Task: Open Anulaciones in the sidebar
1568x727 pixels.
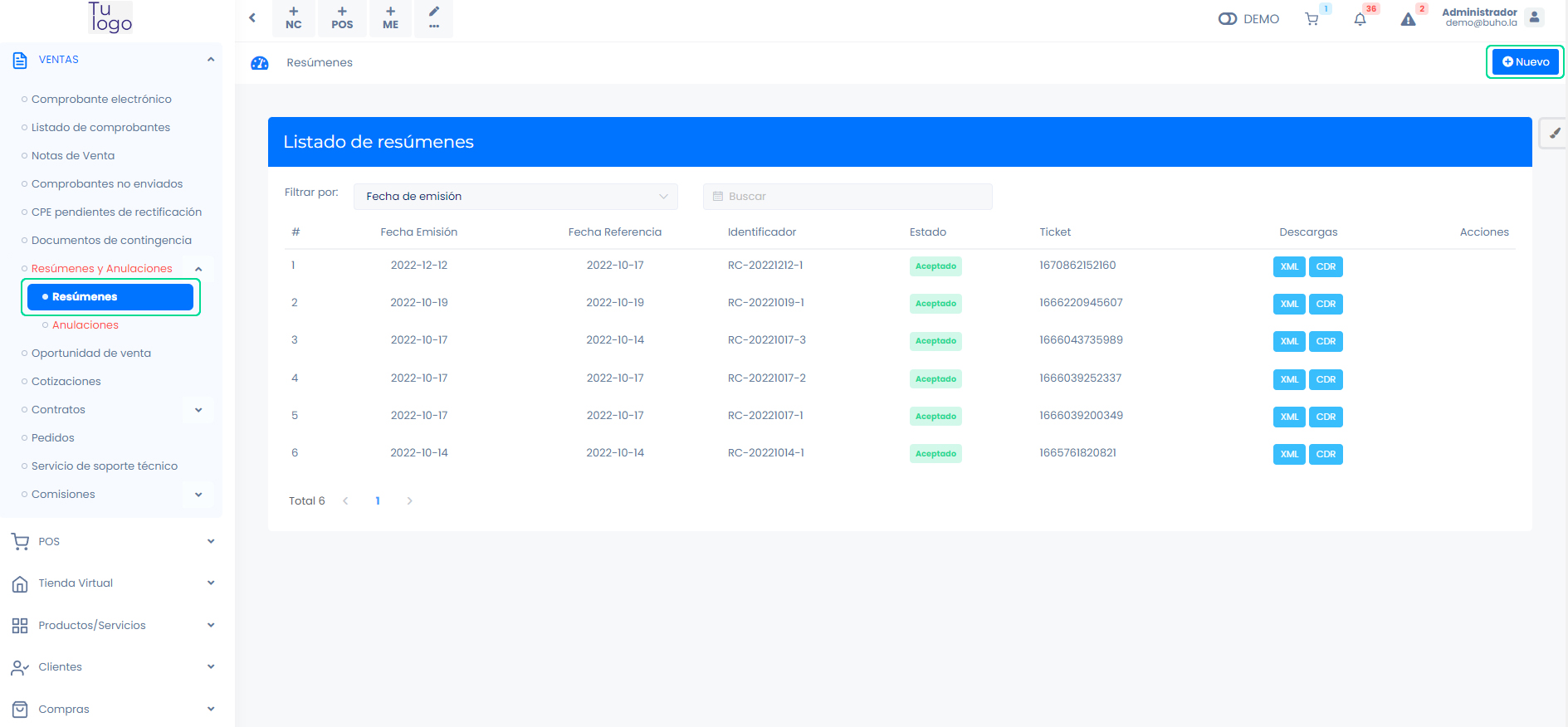Action: tap(85, 325)
